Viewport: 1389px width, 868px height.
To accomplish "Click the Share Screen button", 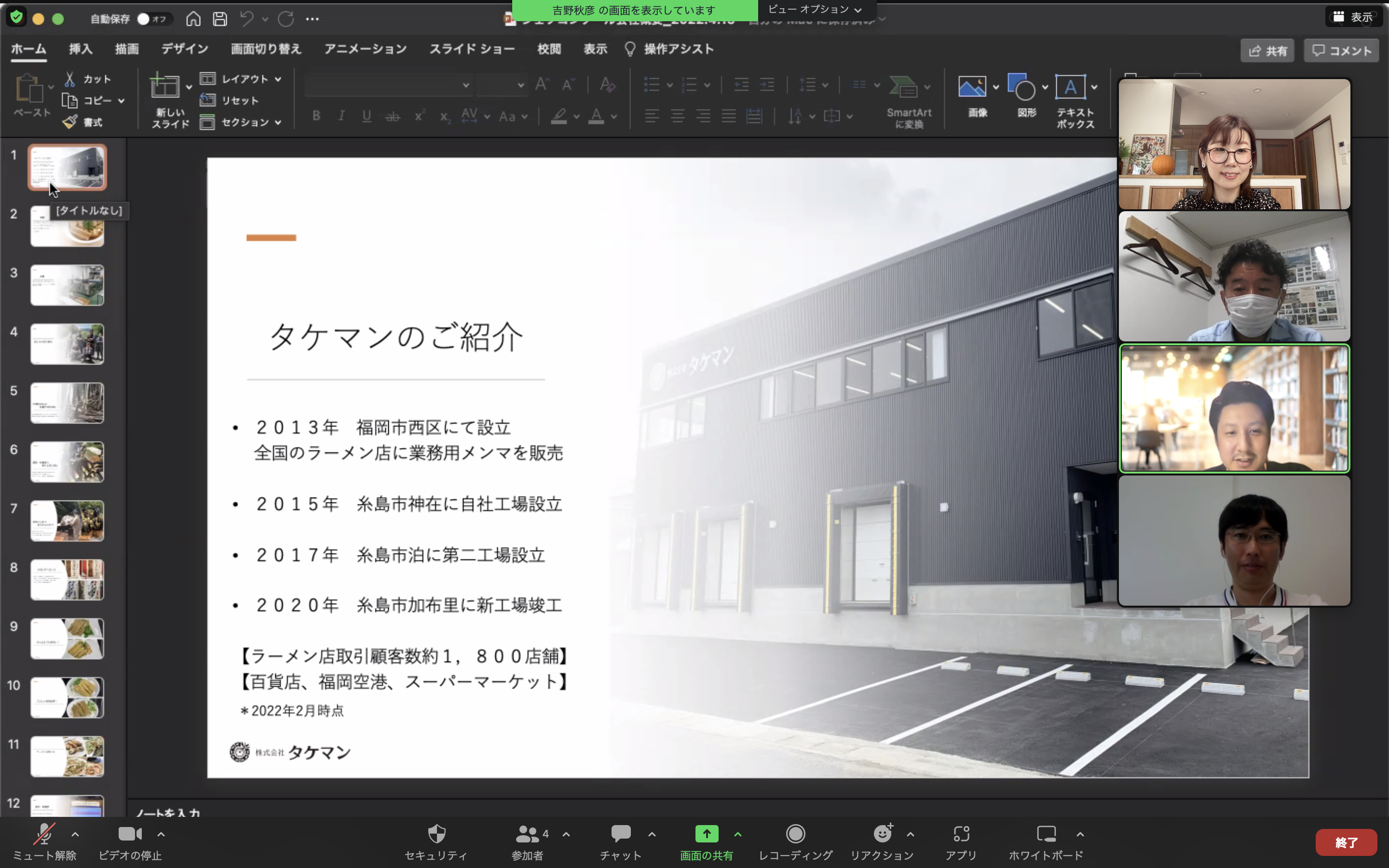I will (707, 841).
